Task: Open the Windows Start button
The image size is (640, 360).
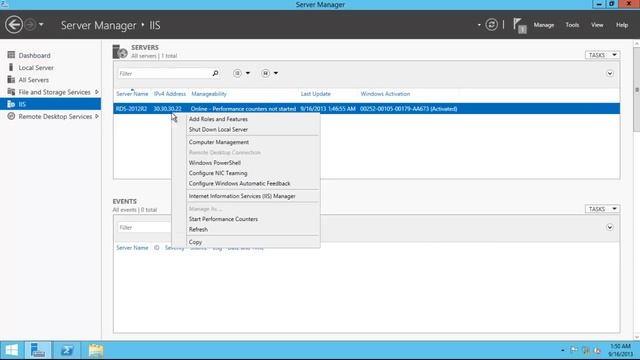Action: pyautogui.click(x=11, y=351)
